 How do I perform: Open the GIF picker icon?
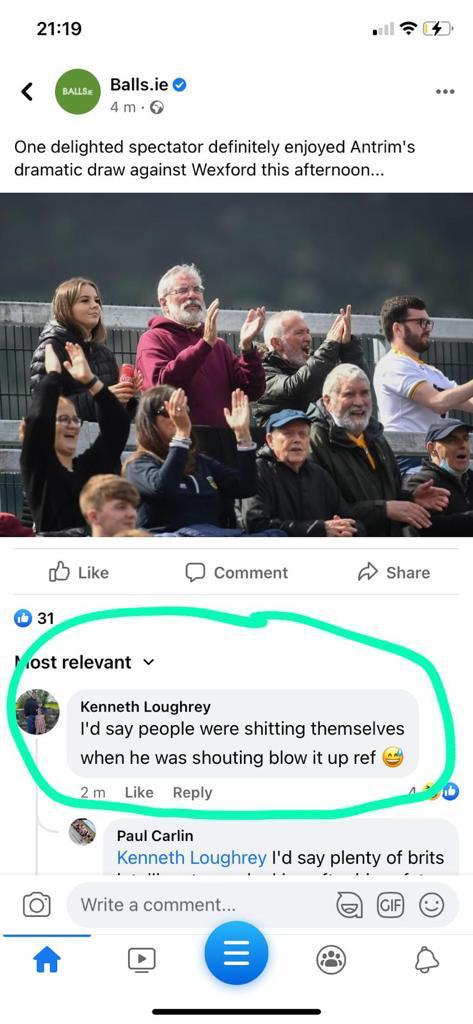(389, 904)
